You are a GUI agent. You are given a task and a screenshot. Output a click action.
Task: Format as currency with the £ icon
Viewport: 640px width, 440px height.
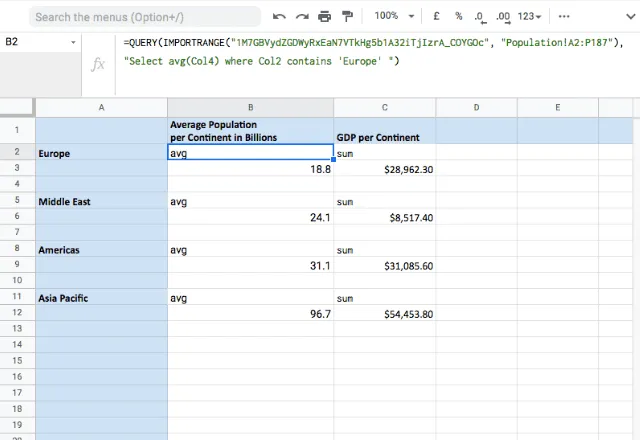pos(436,17)
